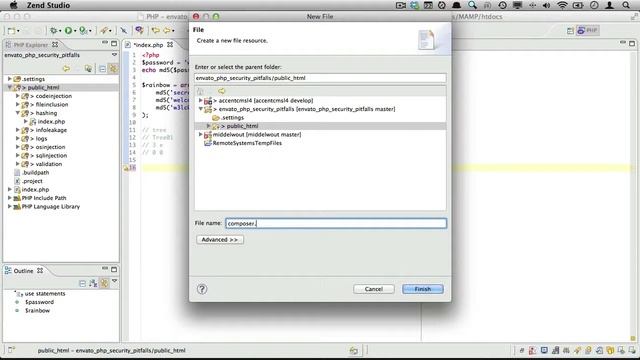
Task: Select $rainbow in Outline
Action: point(37,311)
